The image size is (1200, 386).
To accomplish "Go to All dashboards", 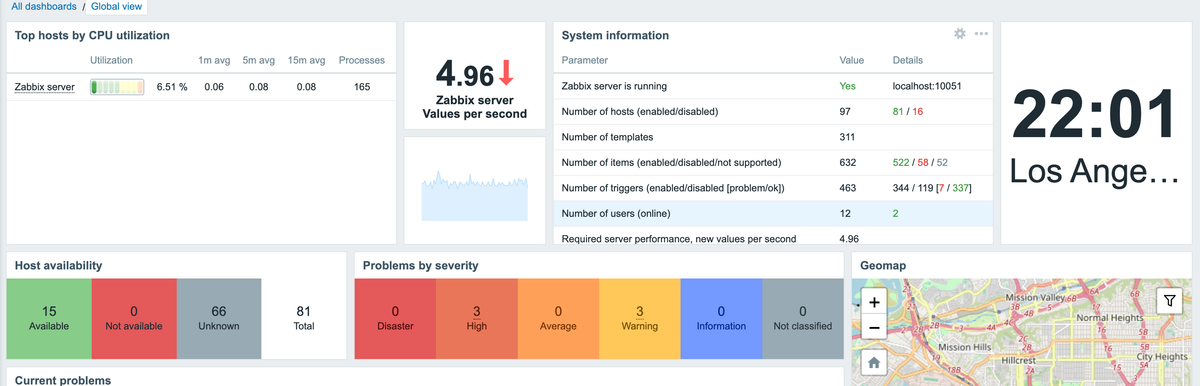I will pos(44,6).
